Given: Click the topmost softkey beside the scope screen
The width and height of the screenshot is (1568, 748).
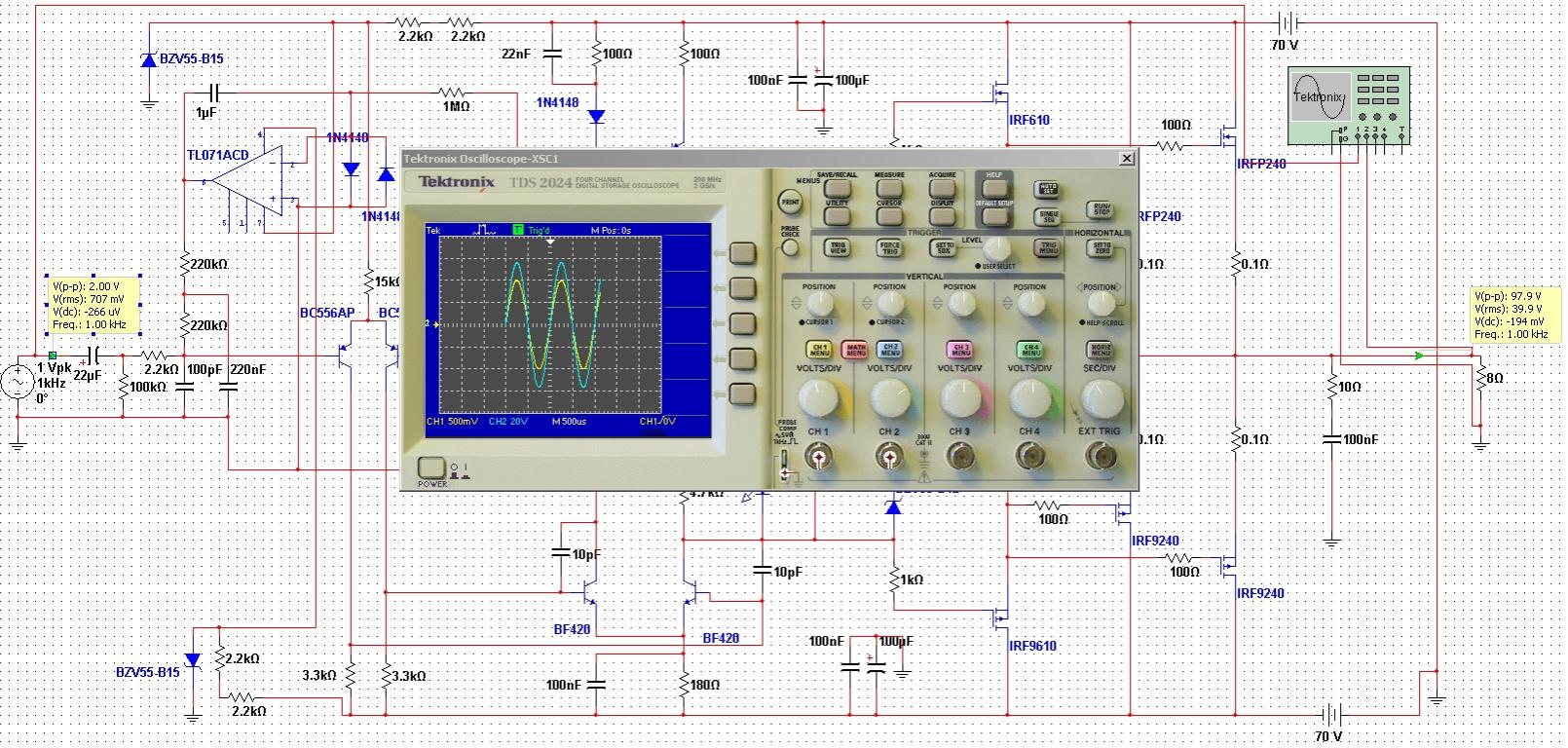Looking at the screenshot, I should pos(743,253).
